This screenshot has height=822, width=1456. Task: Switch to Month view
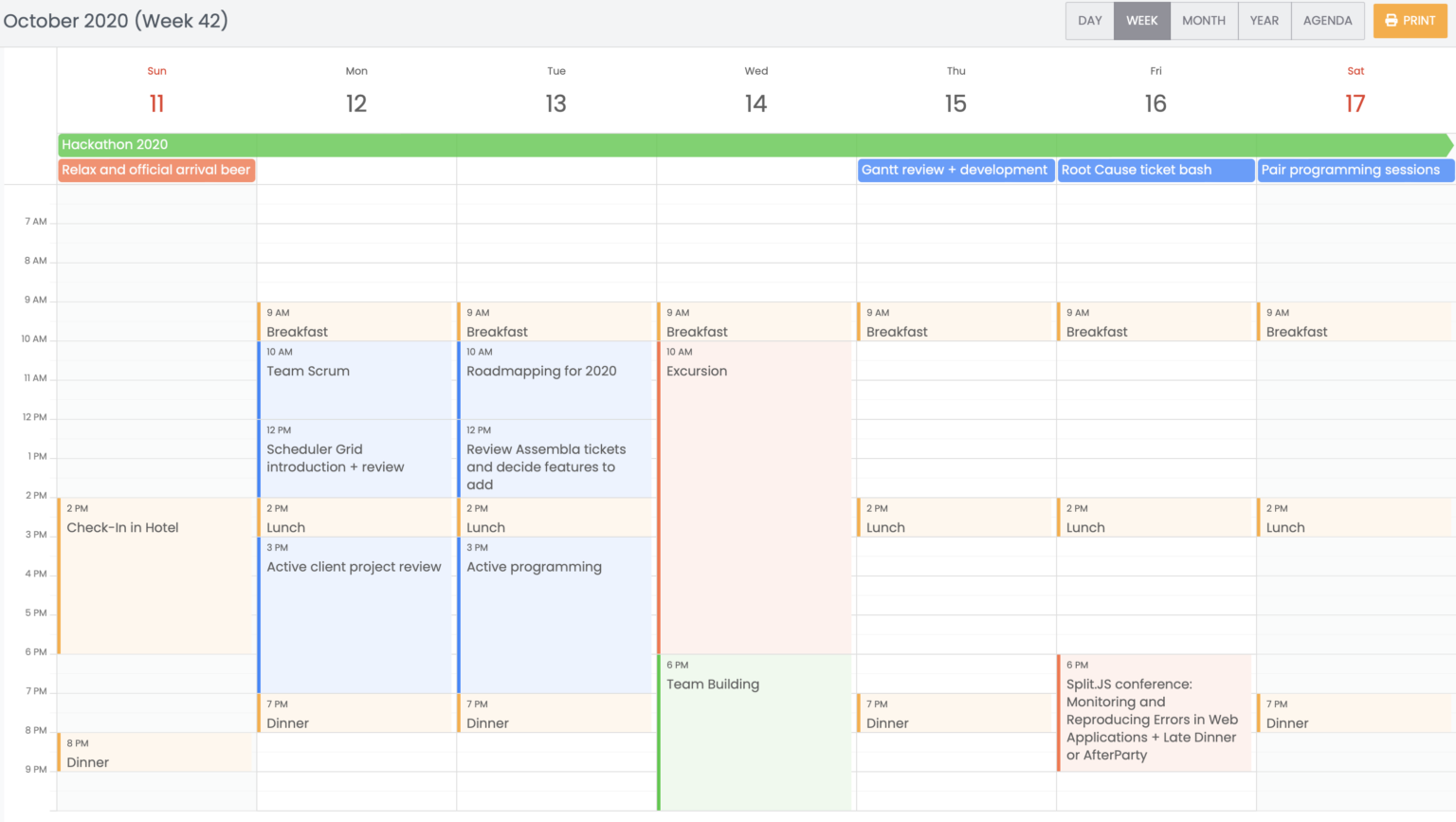coord(1203,21)
